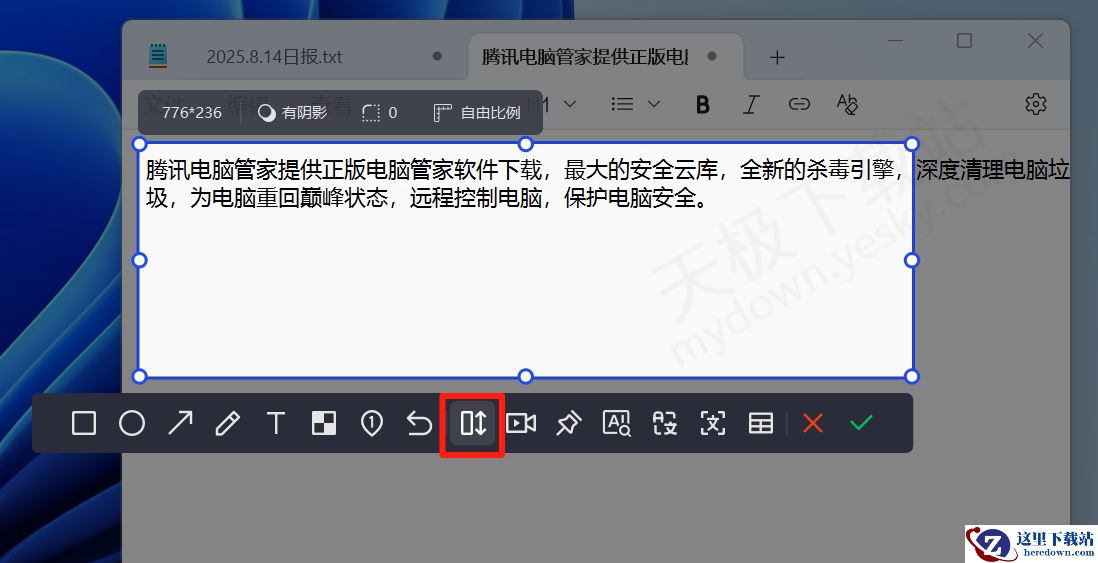Toggle the 有阴影 shadow option
1098x563 pixels.
tap(292, 113)
